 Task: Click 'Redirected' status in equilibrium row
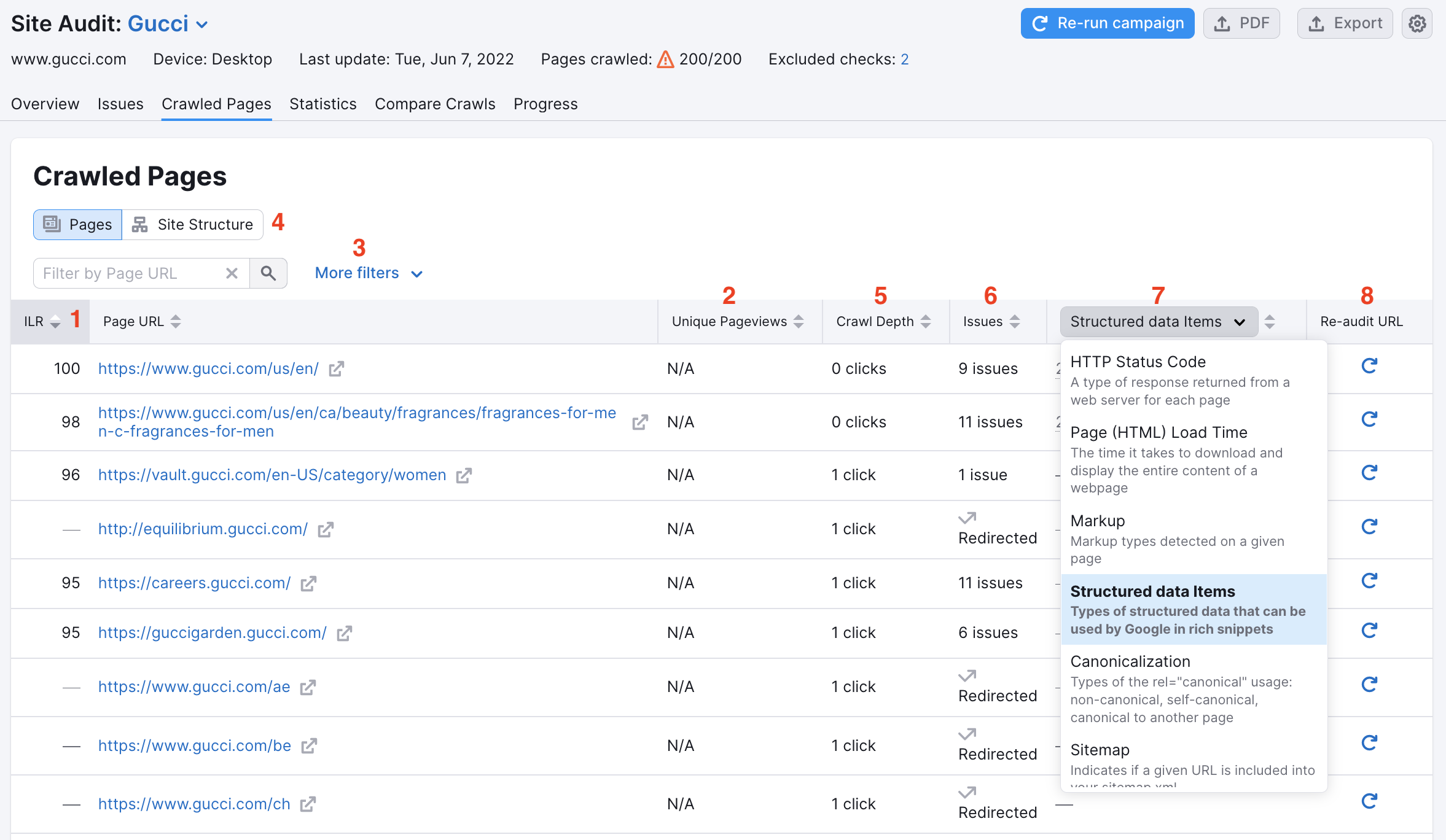pos(997,539)
